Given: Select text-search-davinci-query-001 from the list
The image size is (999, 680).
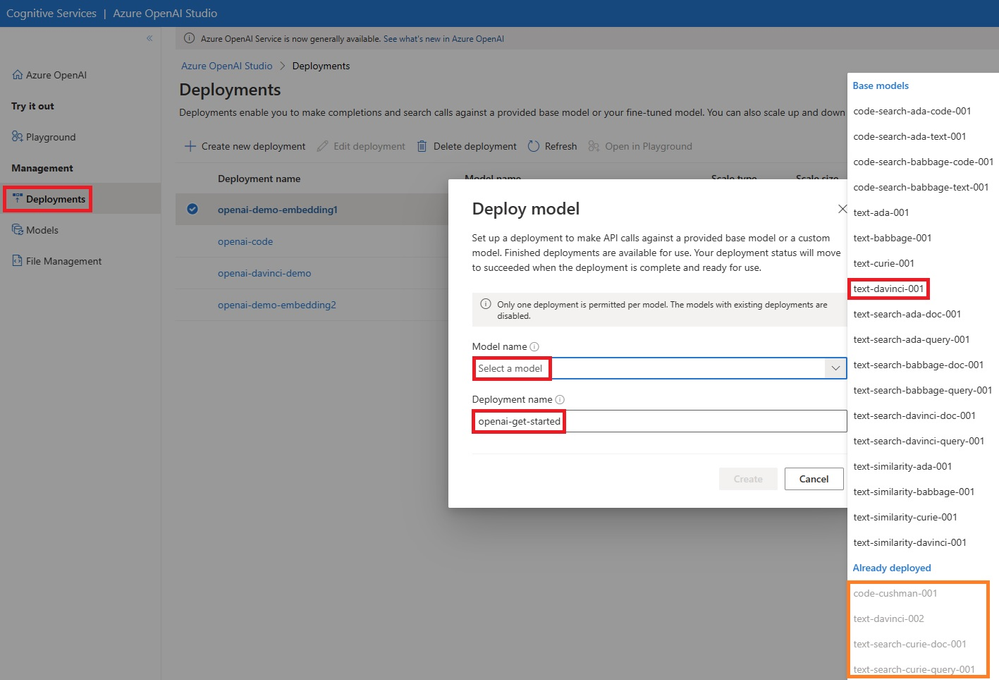Looking at the screenshot, I should pos(919,441).
